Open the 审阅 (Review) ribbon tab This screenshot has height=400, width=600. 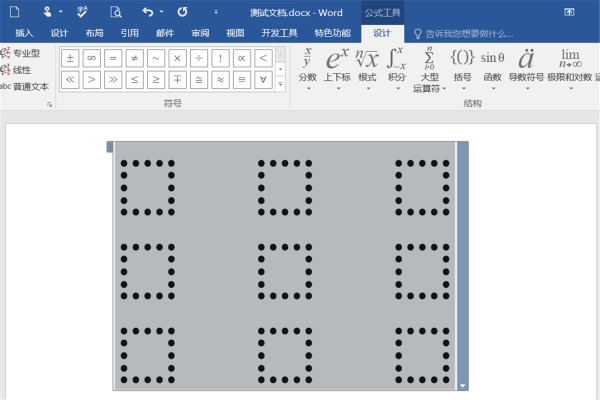point(200,32)
